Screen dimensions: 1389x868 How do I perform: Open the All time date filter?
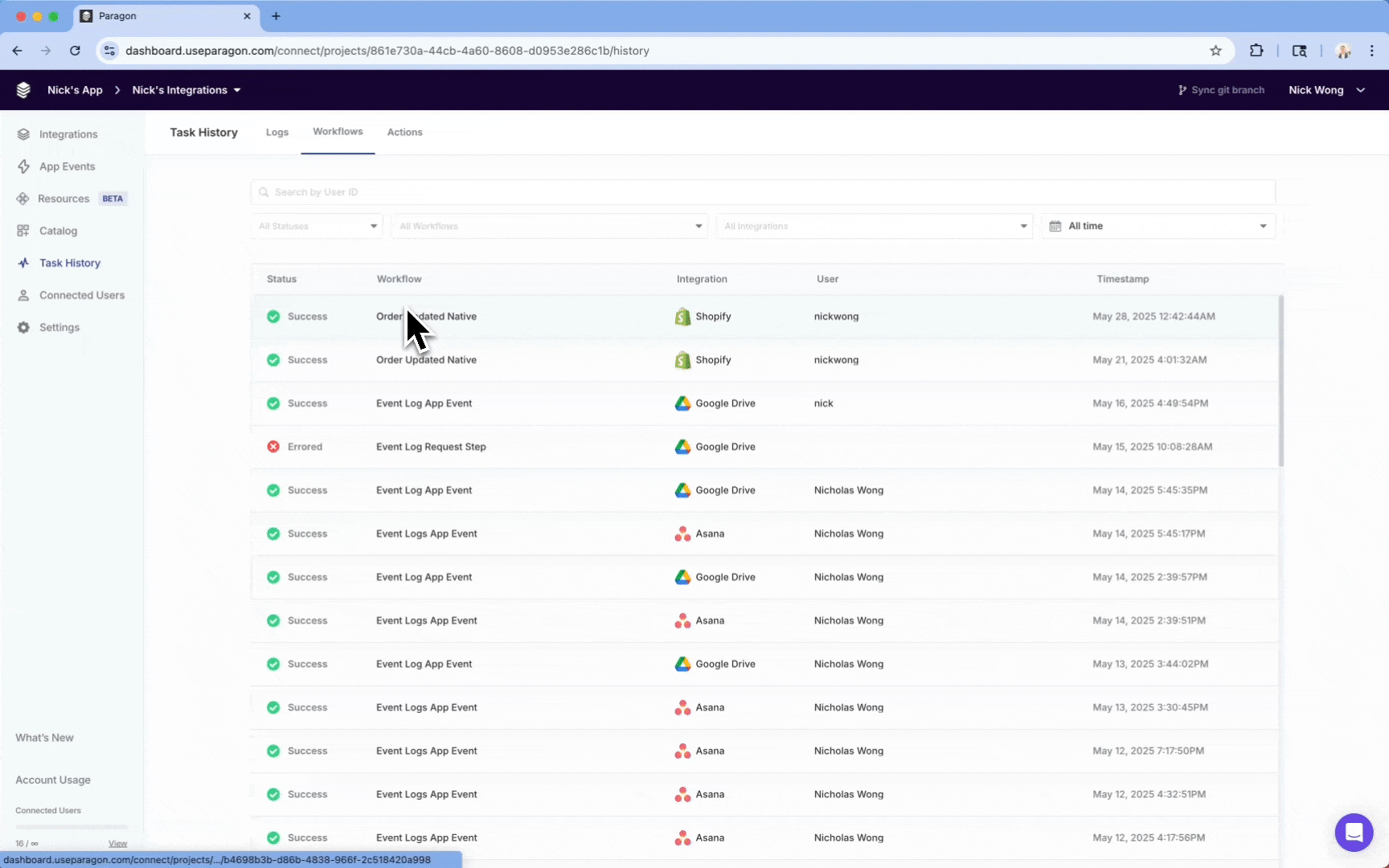(1157, 226)
